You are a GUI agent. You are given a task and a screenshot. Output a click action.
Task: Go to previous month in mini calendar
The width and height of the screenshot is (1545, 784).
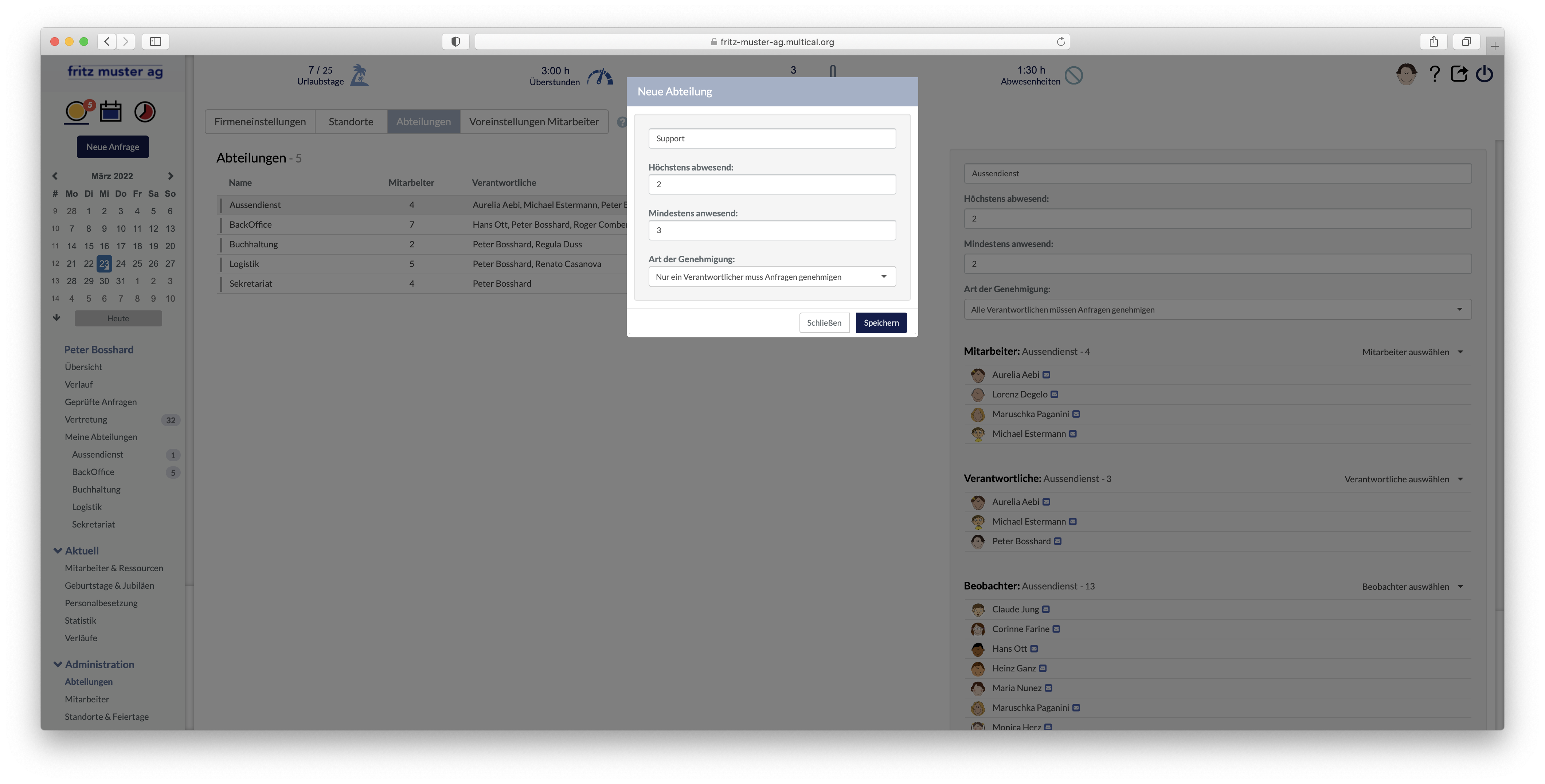(x=55, y=176)
